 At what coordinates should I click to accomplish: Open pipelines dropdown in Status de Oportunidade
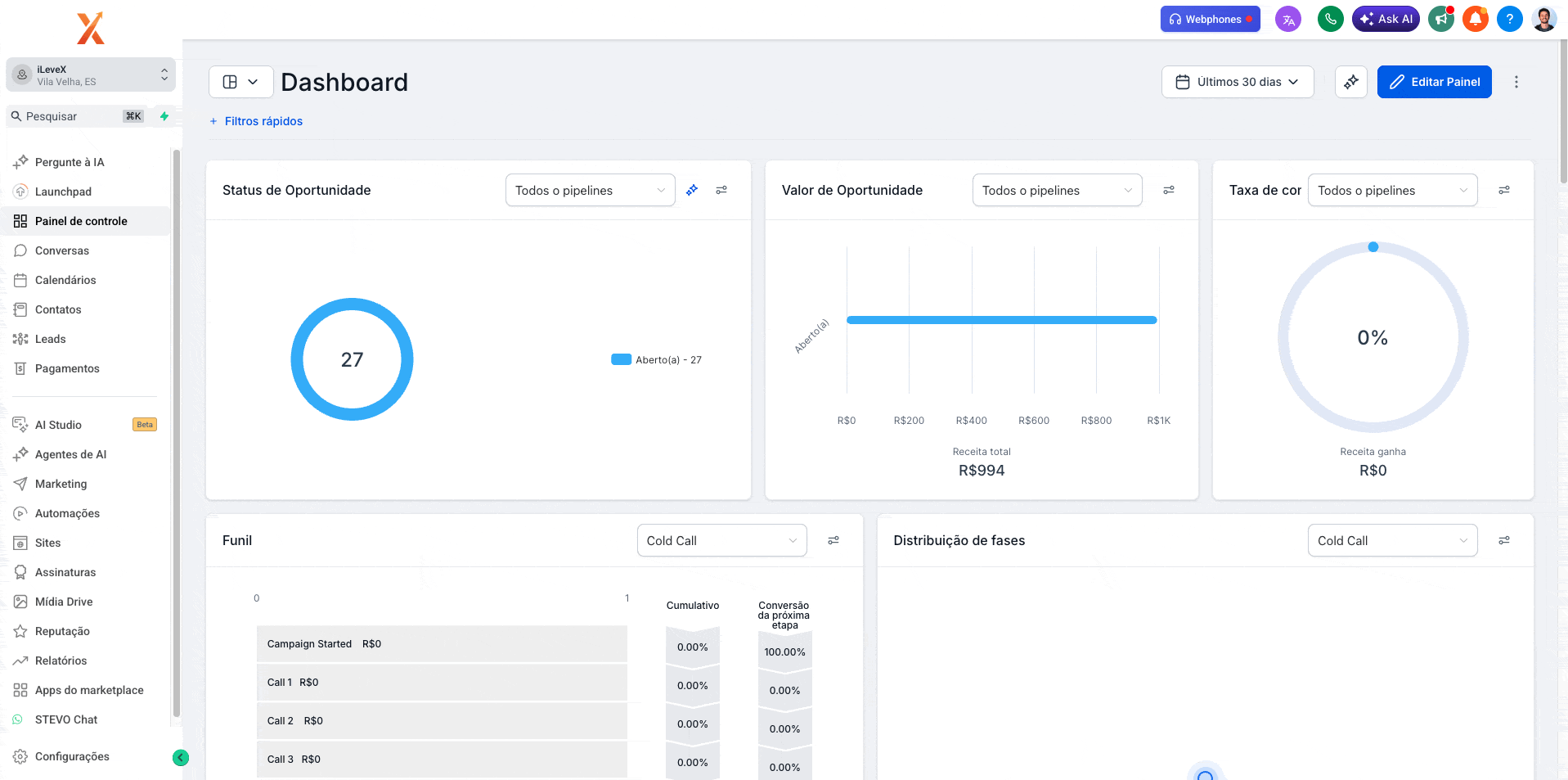(591, 190)
